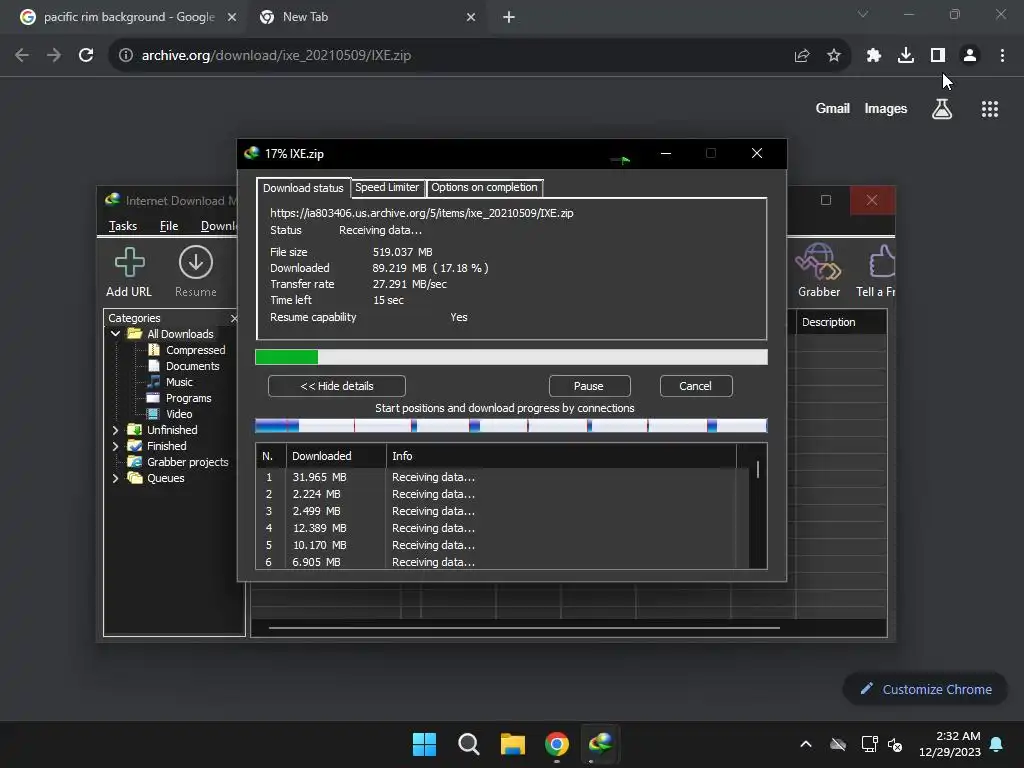1024x768 pixels.
Task: Click the share page icon in address bar
Action: [802, 56]
